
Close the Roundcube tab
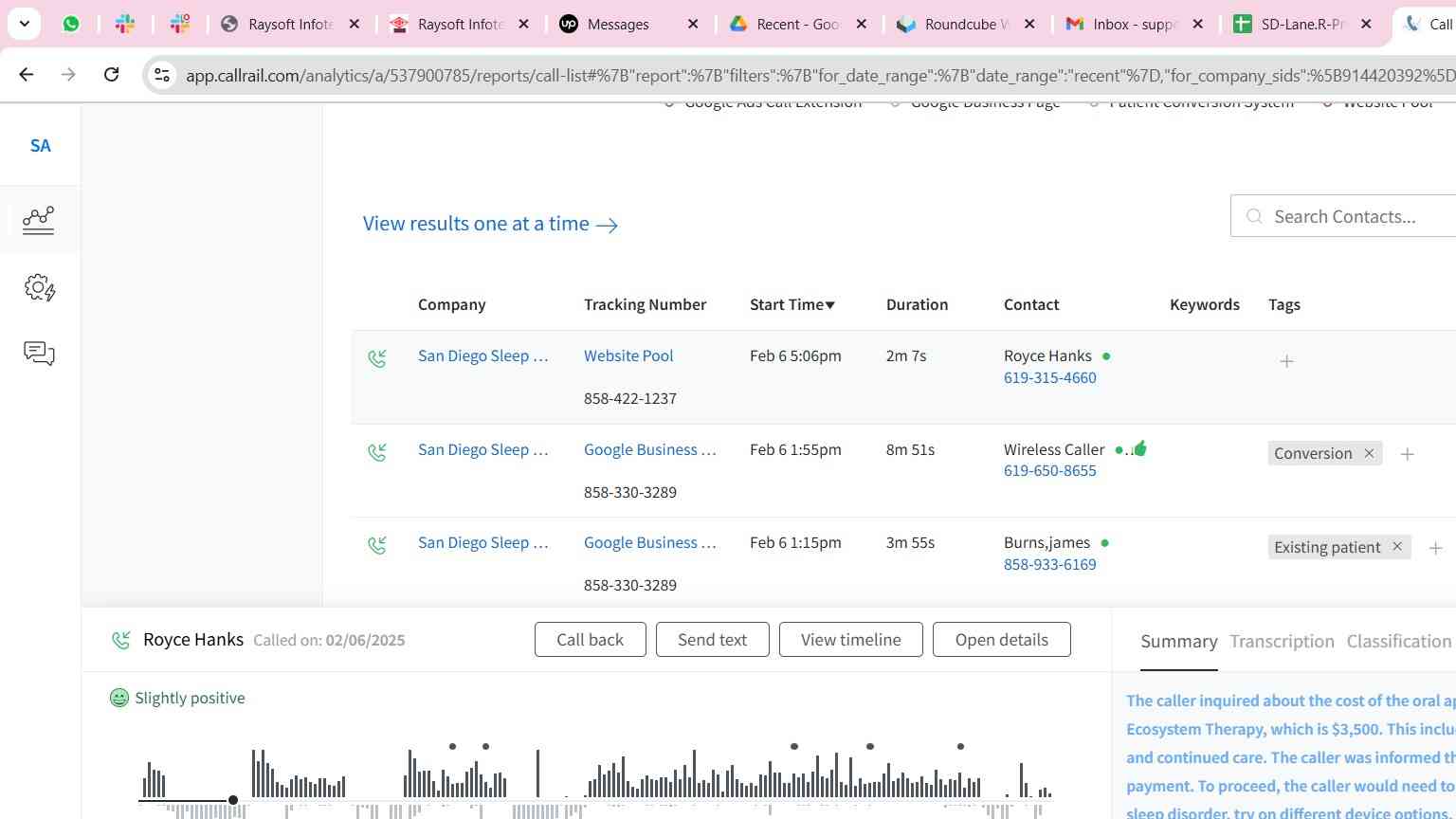[x=1030, y=24]
